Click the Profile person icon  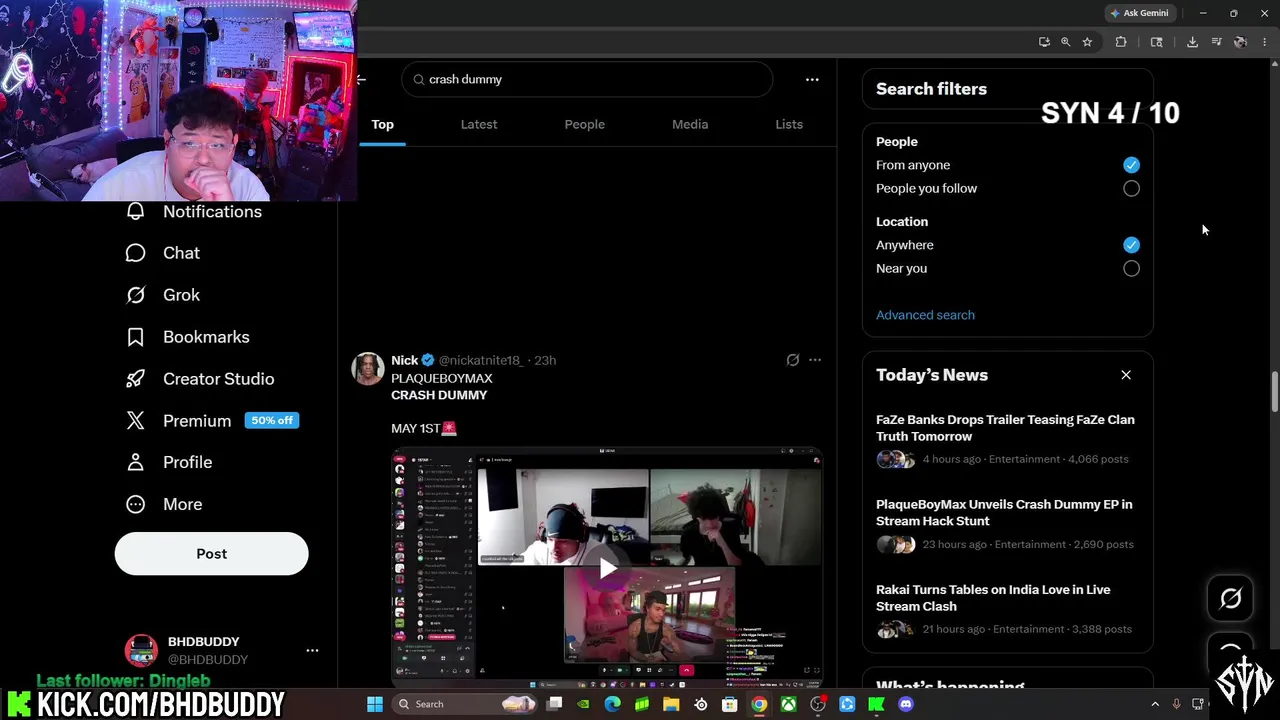[x=135, y=463]
